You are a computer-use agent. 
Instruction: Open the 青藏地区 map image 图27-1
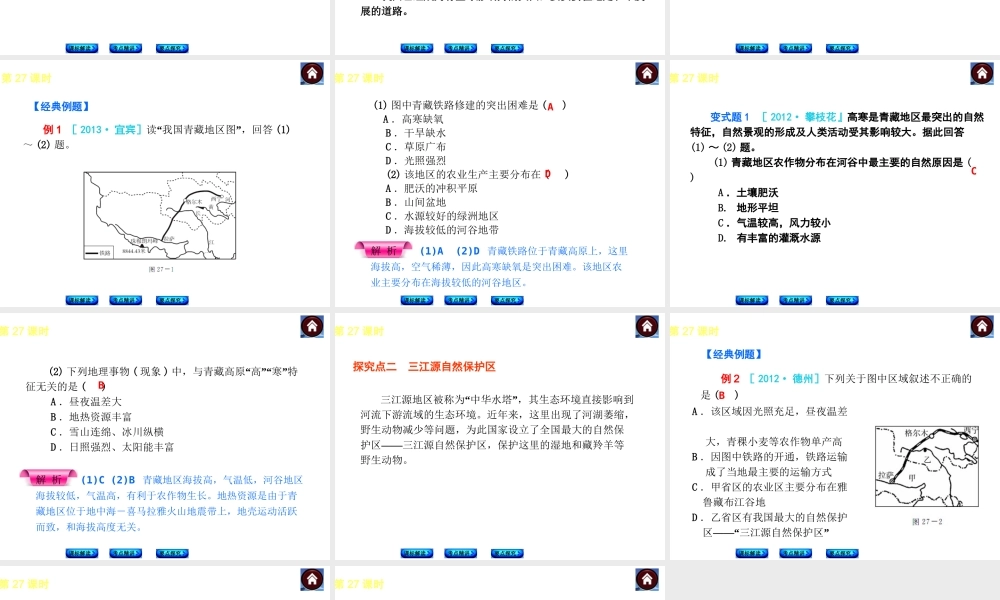tap(159, 216)
